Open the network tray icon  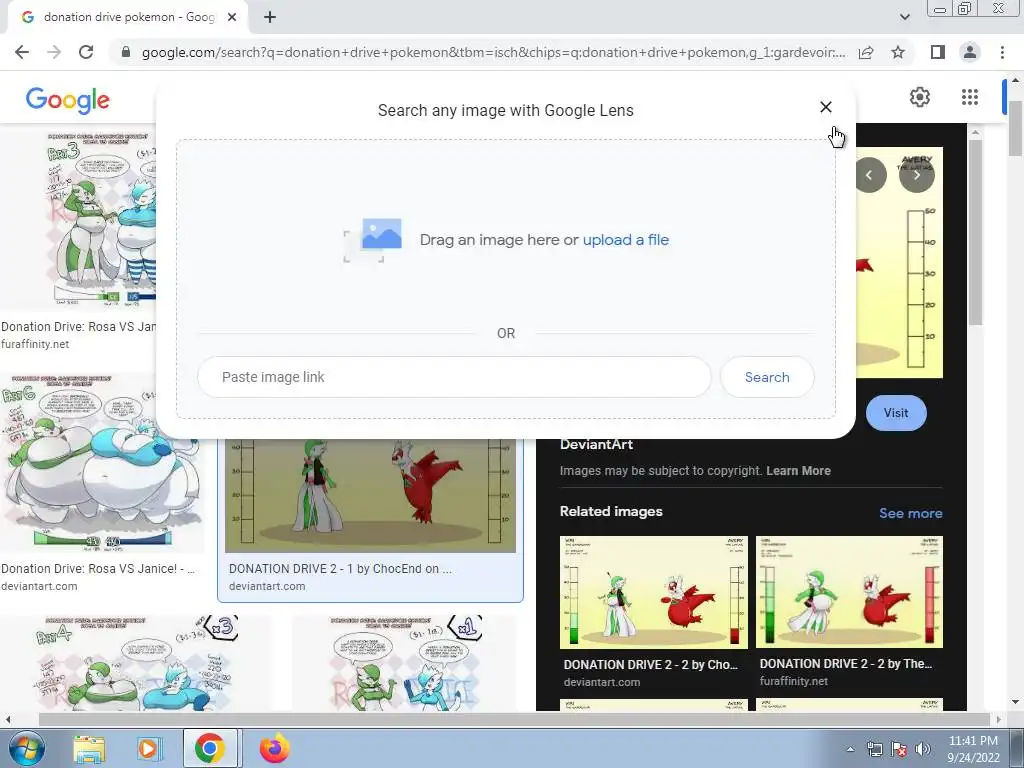tap(874, 749)
